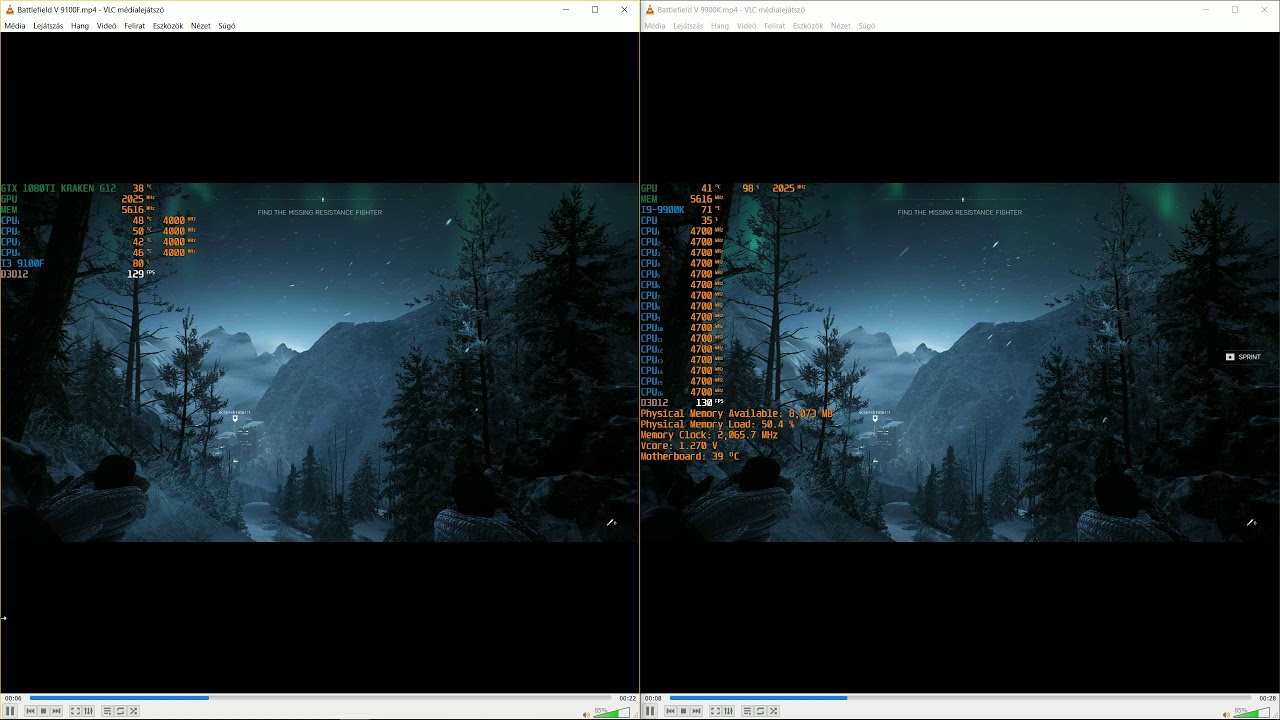The height and width of the screenshot is (720, 1280).
Task: Go to previous track in 9900K window
Action: (x=670, y=711)
